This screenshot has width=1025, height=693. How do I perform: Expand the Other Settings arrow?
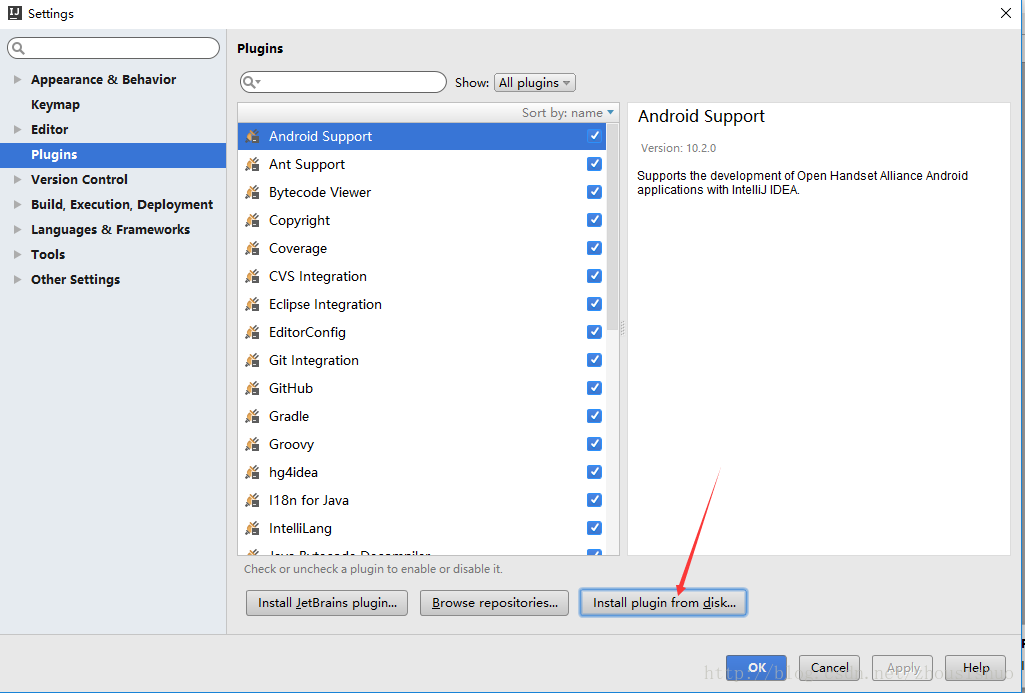pos(18,279)
